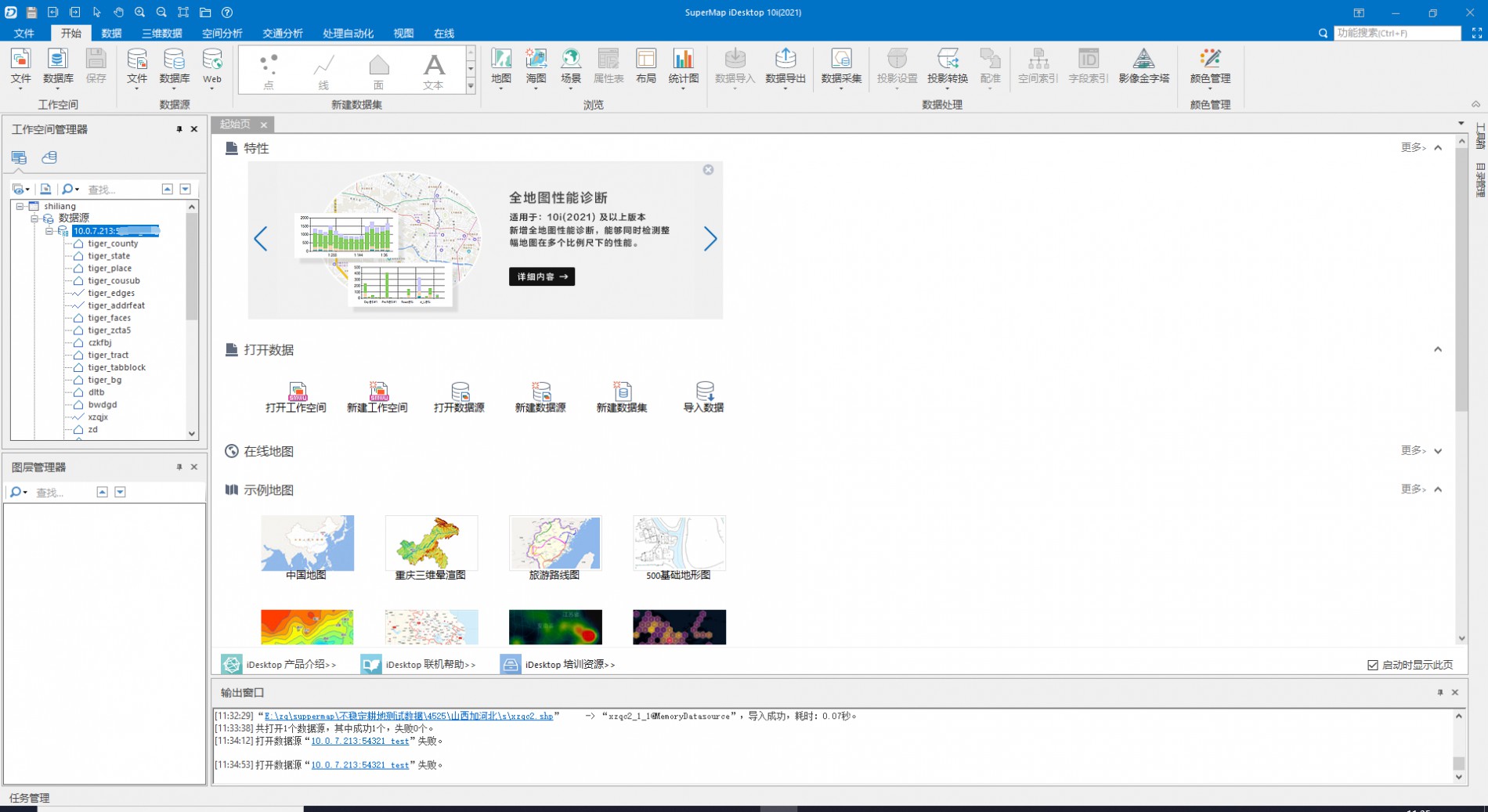This screenshot has height=812, width=1488.
Task: Go to previous feature banner slide
Action: tap(261, 239)
